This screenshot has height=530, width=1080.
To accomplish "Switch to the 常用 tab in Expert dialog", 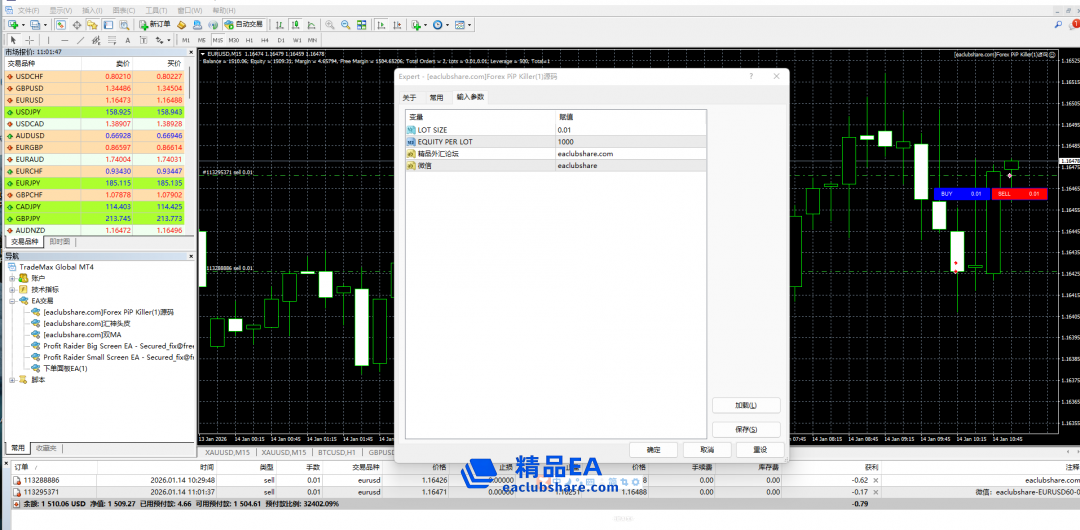I will point(436,97).
